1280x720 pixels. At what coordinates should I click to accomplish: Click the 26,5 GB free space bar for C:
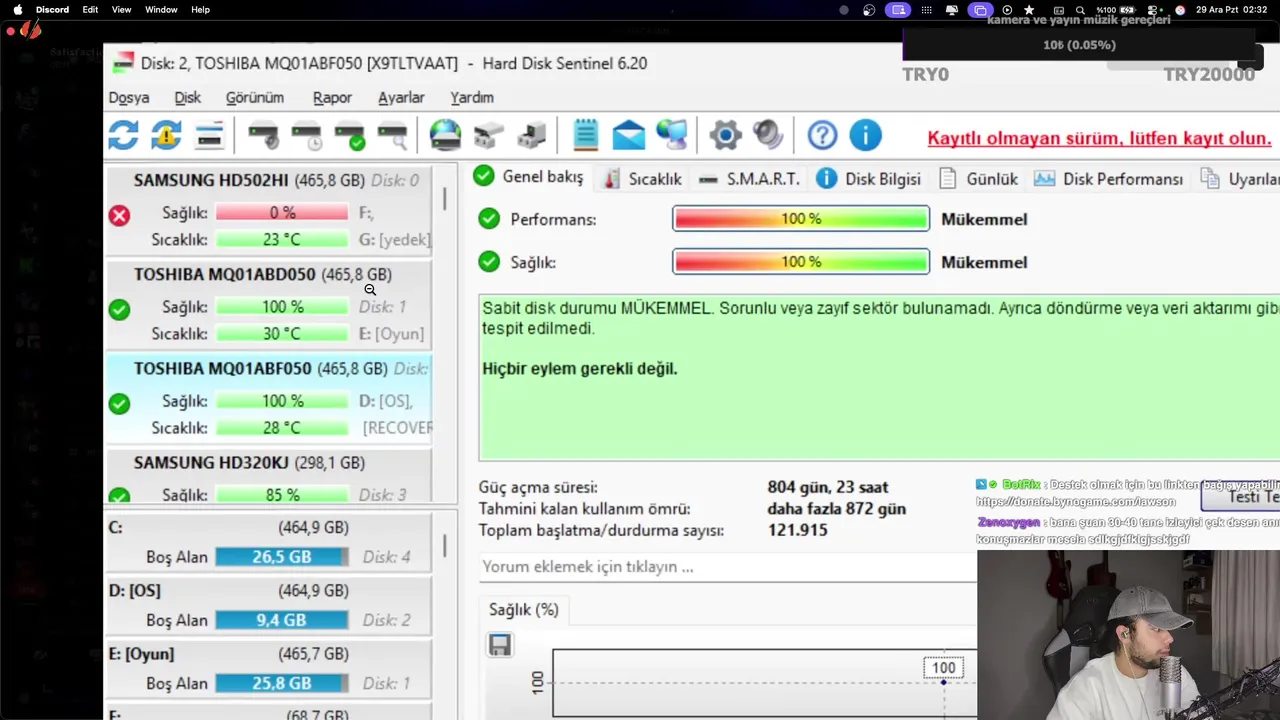tap(282, 557)
